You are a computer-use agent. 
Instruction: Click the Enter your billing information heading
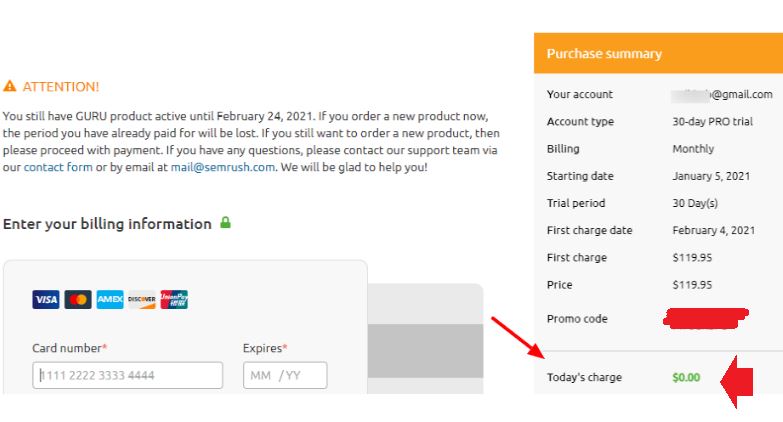[x=107, y=224]
